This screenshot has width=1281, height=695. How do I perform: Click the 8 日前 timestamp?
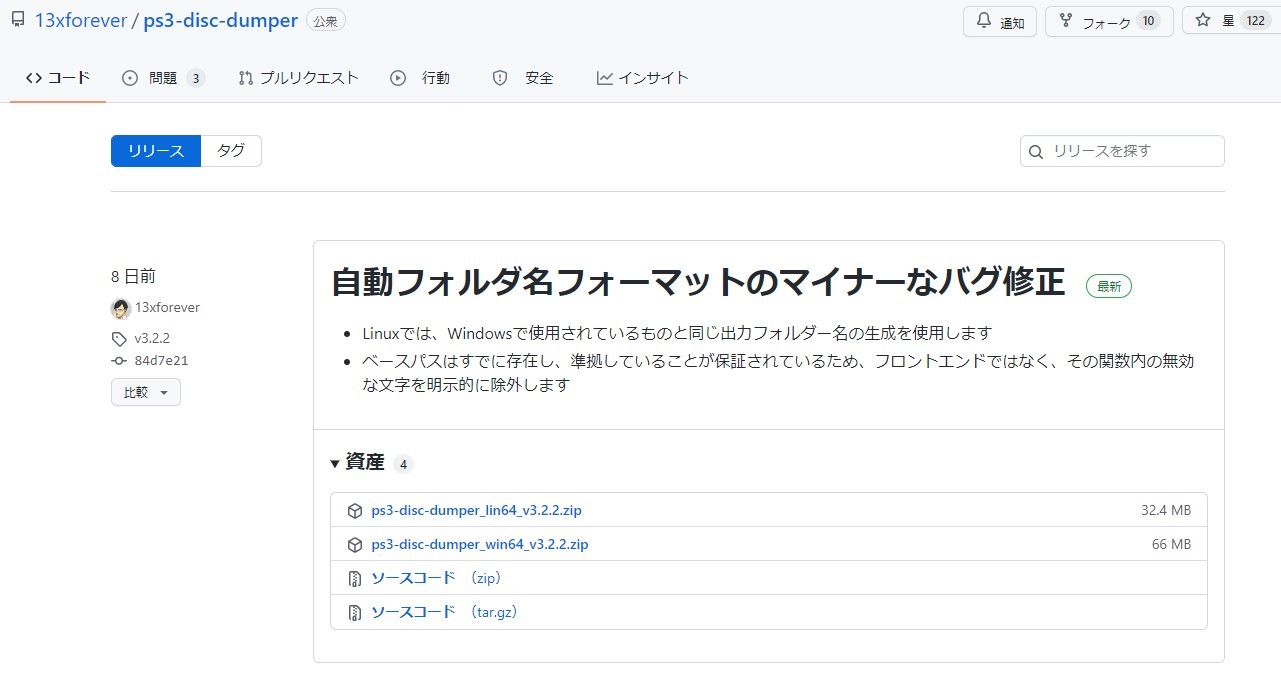point(133,277)
